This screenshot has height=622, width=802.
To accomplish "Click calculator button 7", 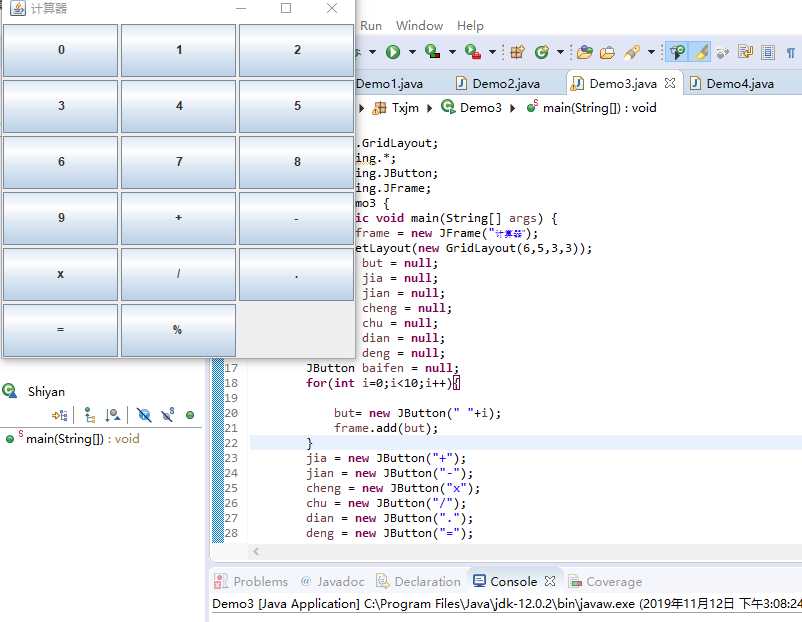I will (x=179, y=162).
